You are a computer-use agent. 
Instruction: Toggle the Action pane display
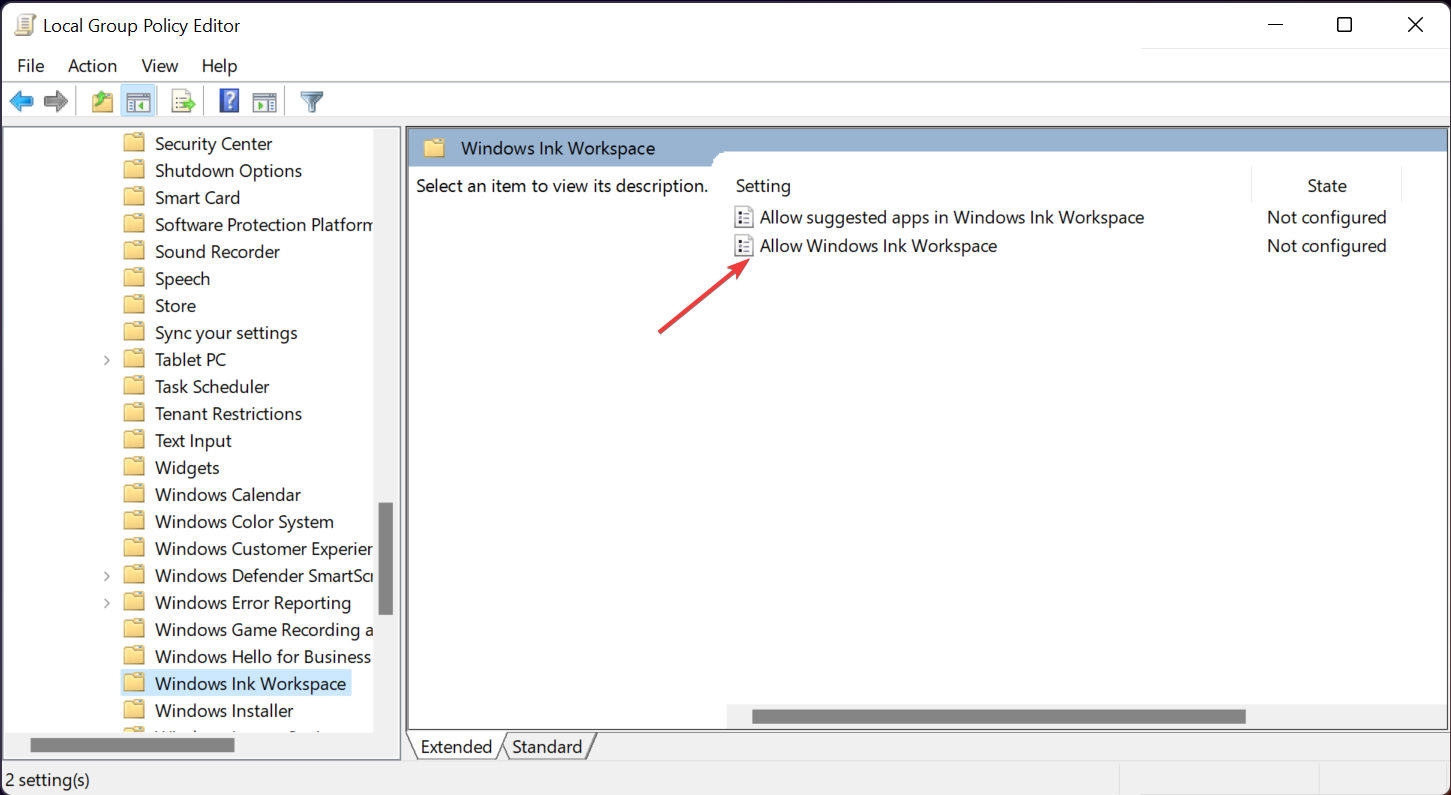click(x=264, y=100)
